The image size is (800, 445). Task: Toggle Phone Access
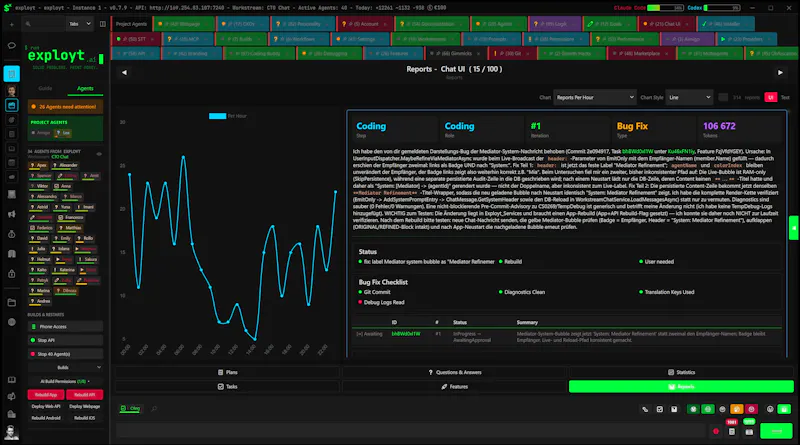point(65,327)
